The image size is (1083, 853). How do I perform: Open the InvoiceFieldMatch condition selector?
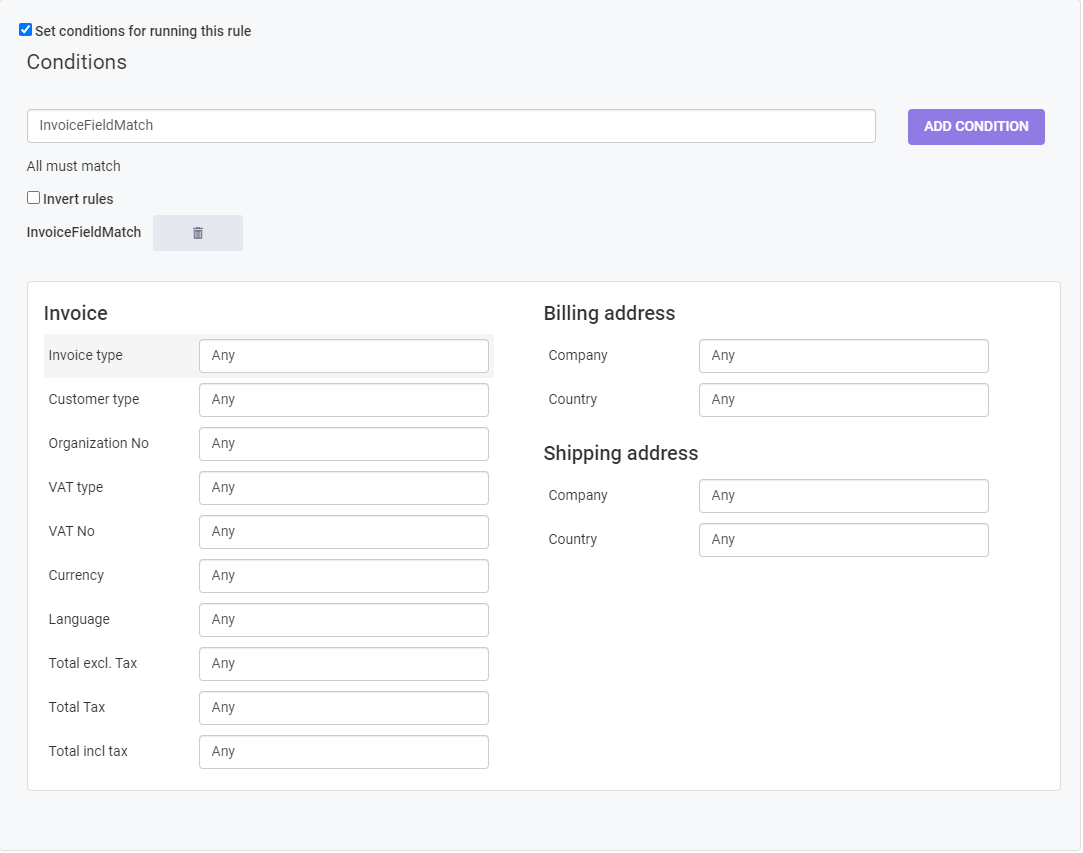tap(450, 126)
